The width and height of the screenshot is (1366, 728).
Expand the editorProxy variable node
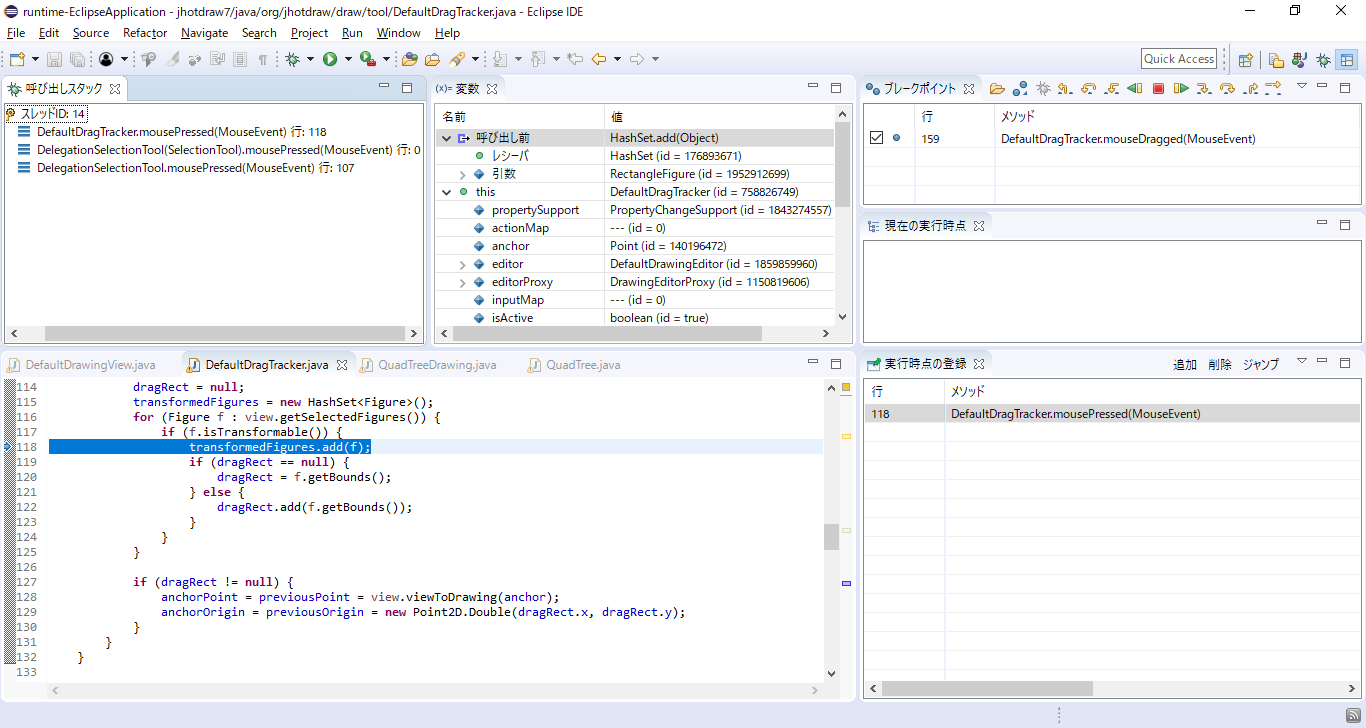(462, 282)
